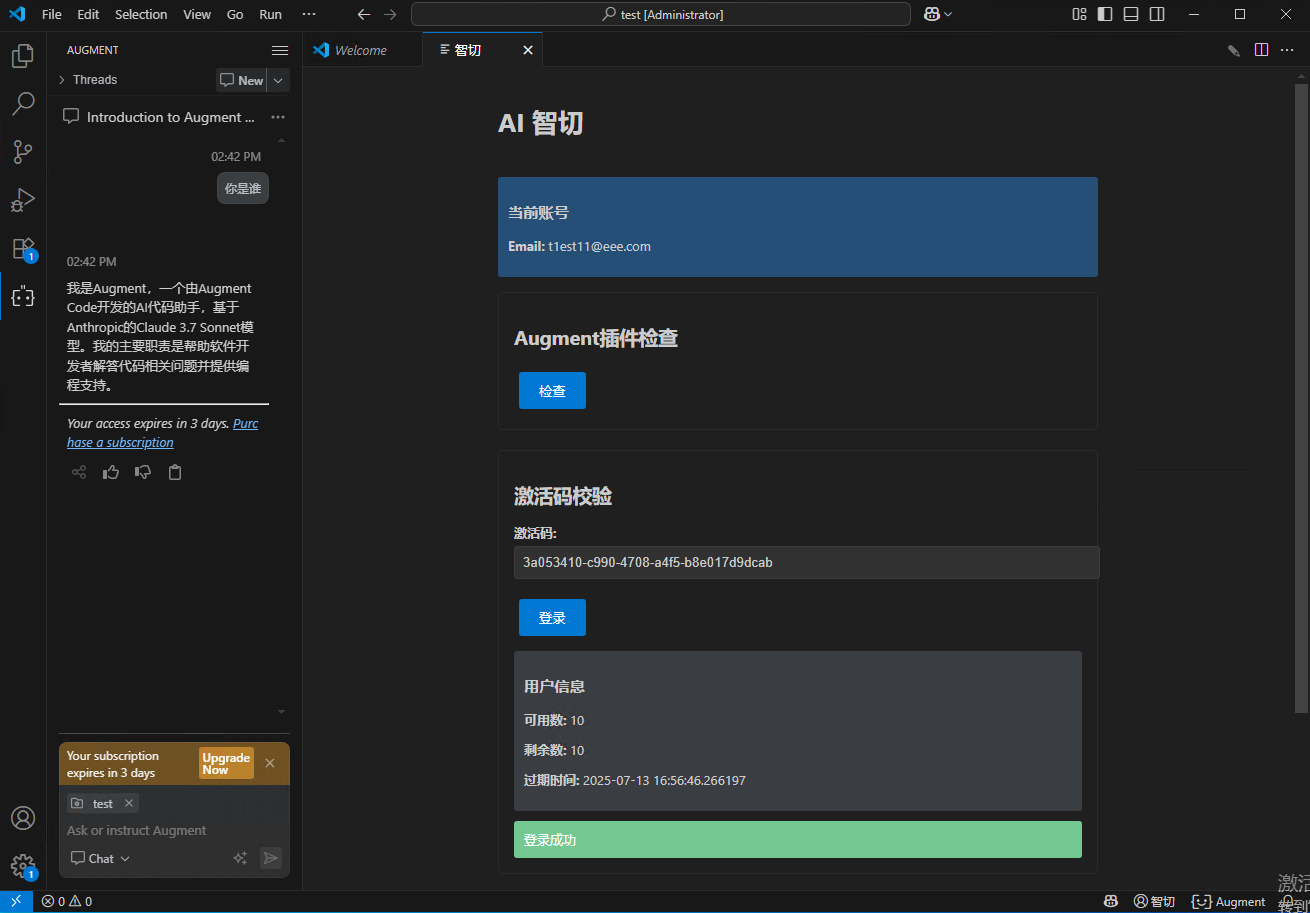Click the 检查 button
This screenshot has height=913, width=1310.
(552, 391)
